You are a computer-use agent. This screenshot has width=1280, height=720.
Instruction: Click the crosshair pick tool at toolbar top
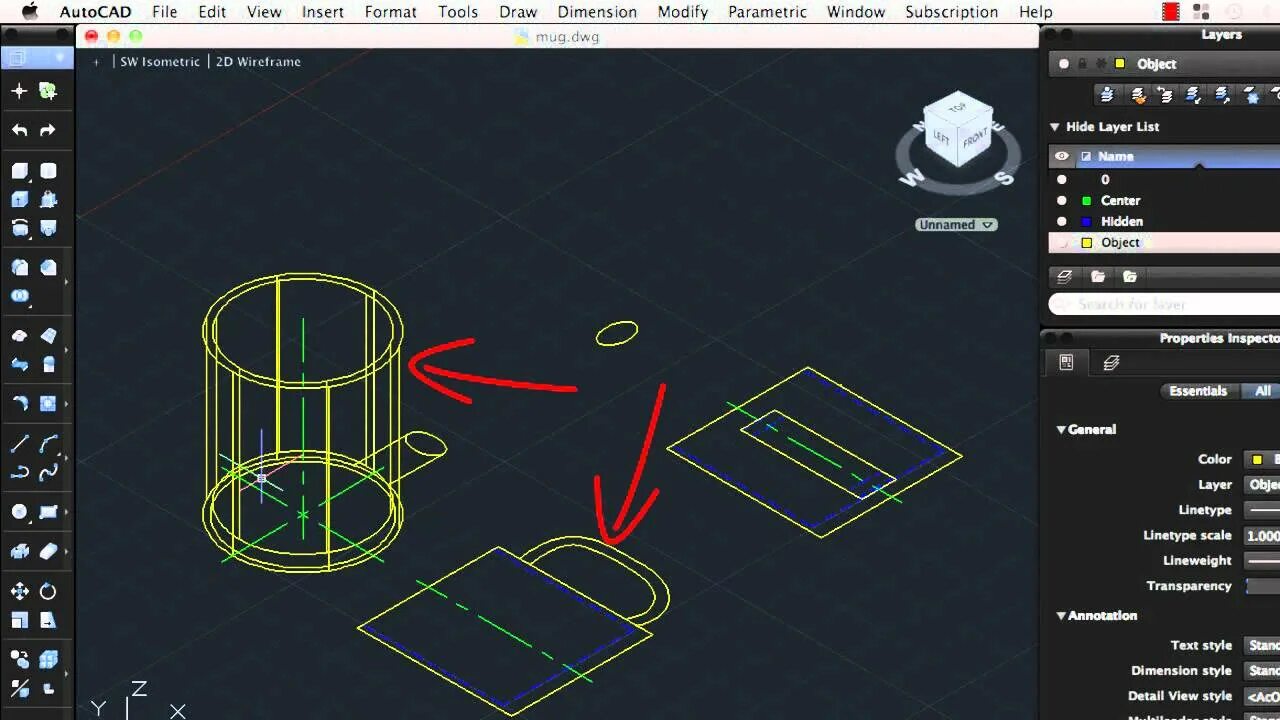(19, 91)
